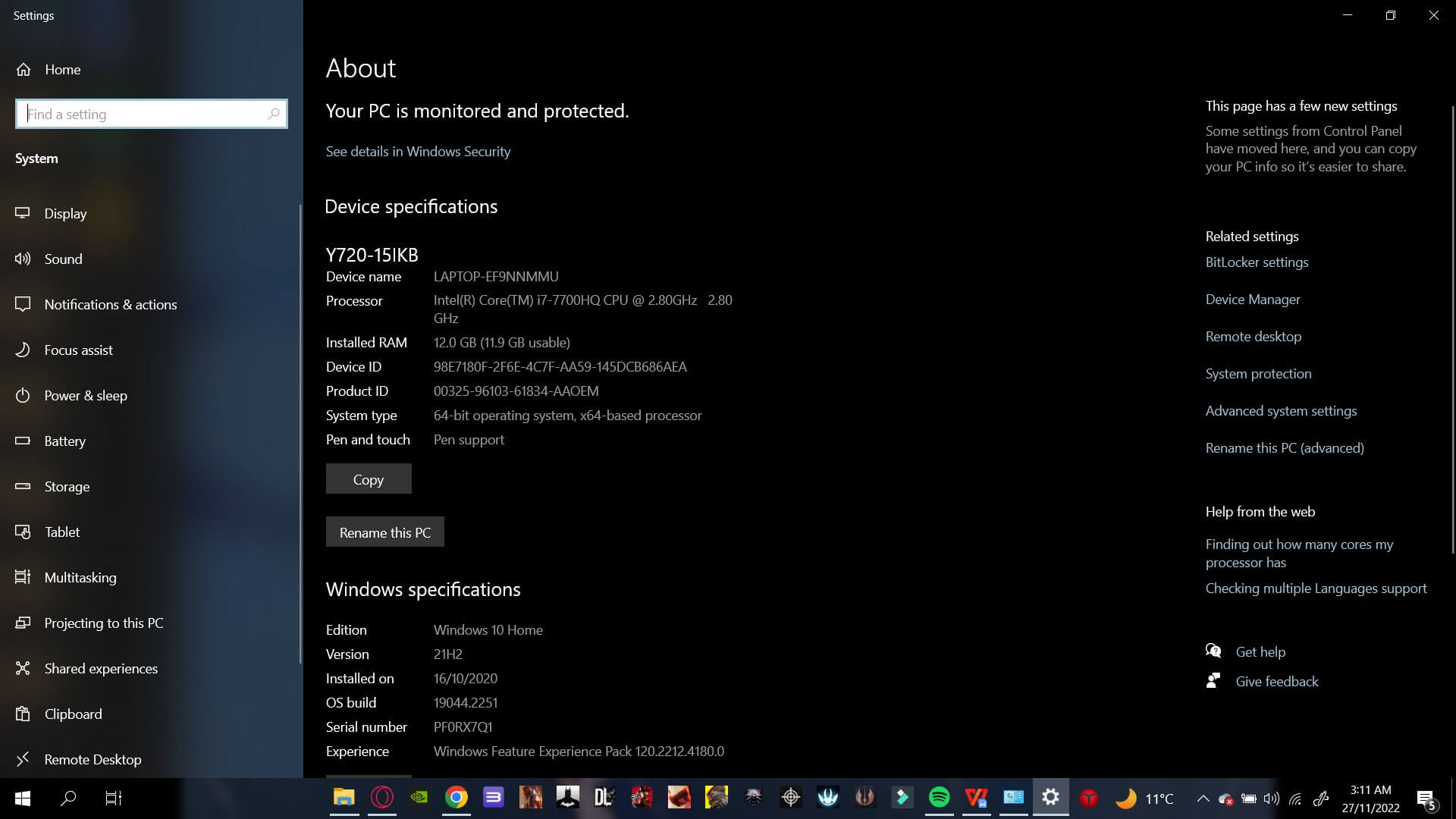This screenshot has width=1456, height=819.
Task: Open the Battery settings icon
Action: click(23, 441)
